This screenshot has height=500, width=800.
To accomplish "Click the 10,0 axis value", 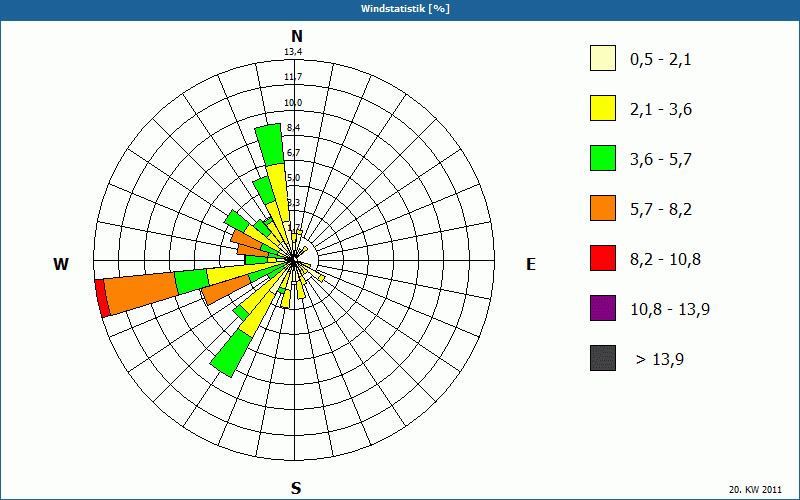I will [x=293, y=103].
